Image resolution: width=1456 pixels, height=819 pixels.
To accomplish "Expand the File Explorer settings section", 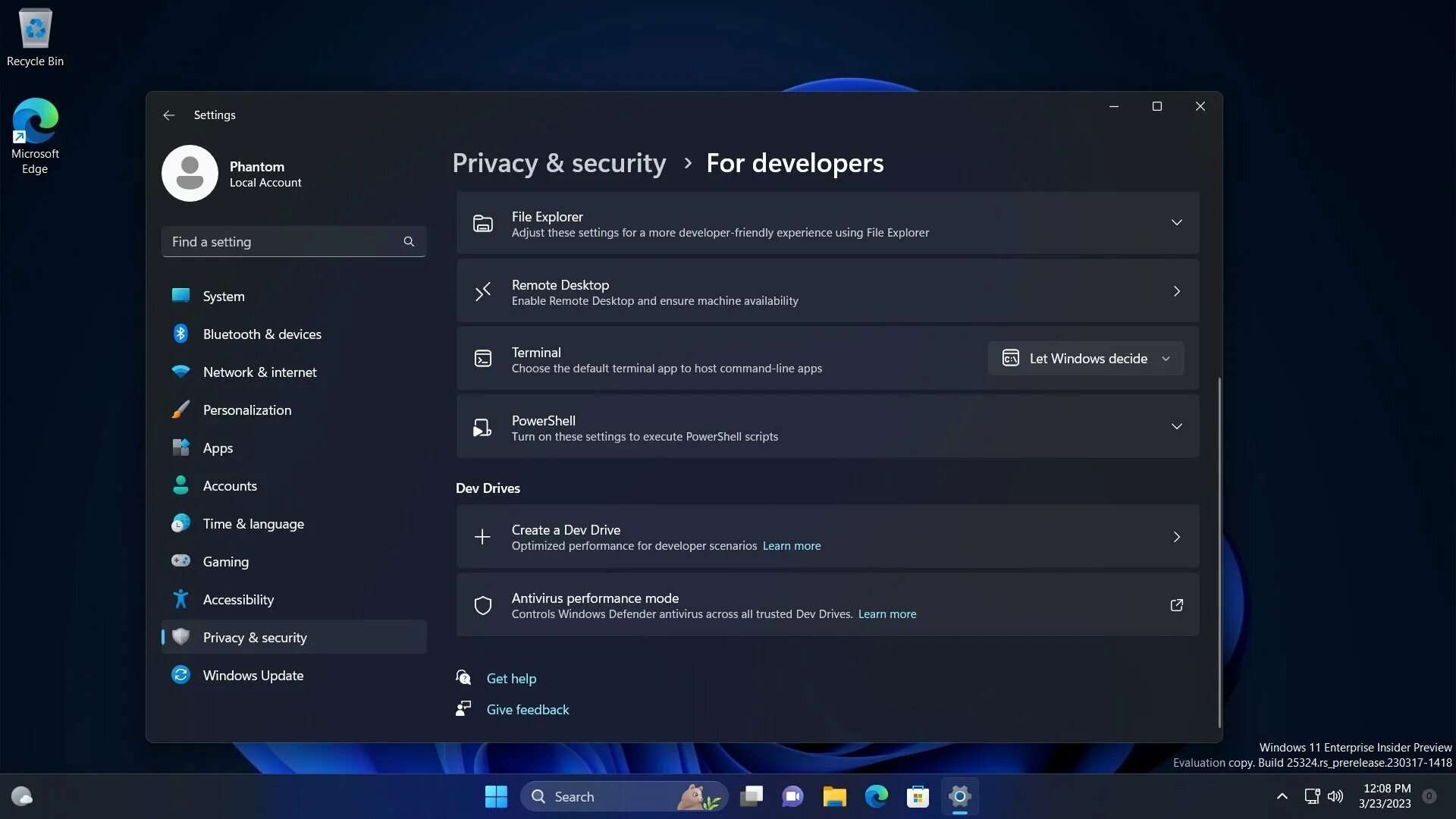I will pos(1176,223).
